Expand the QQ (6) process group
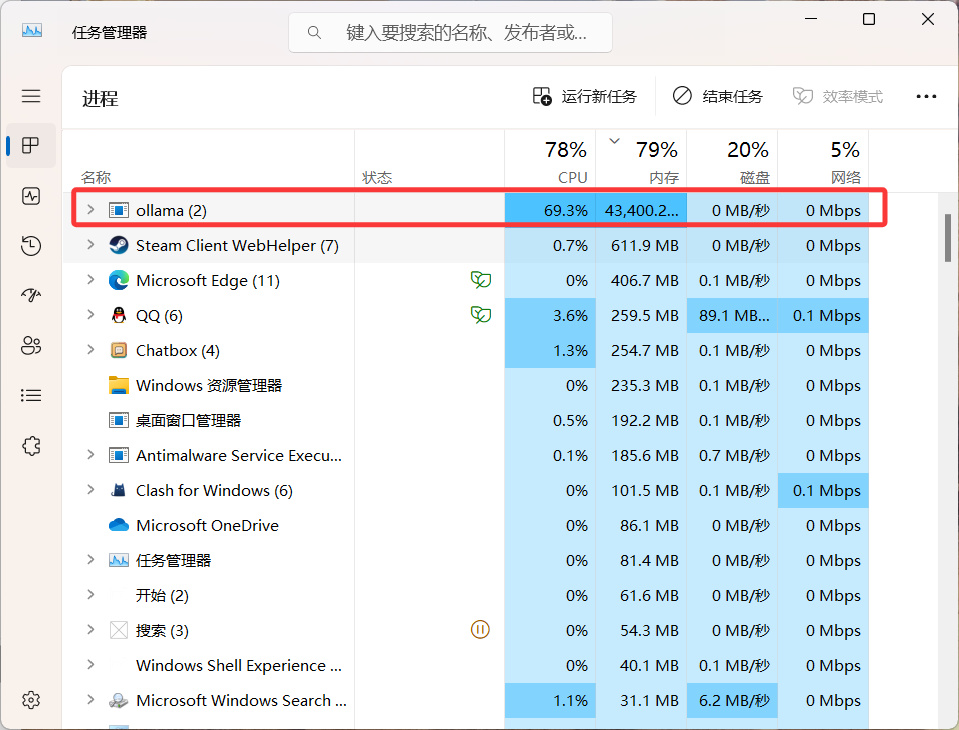 91,314
